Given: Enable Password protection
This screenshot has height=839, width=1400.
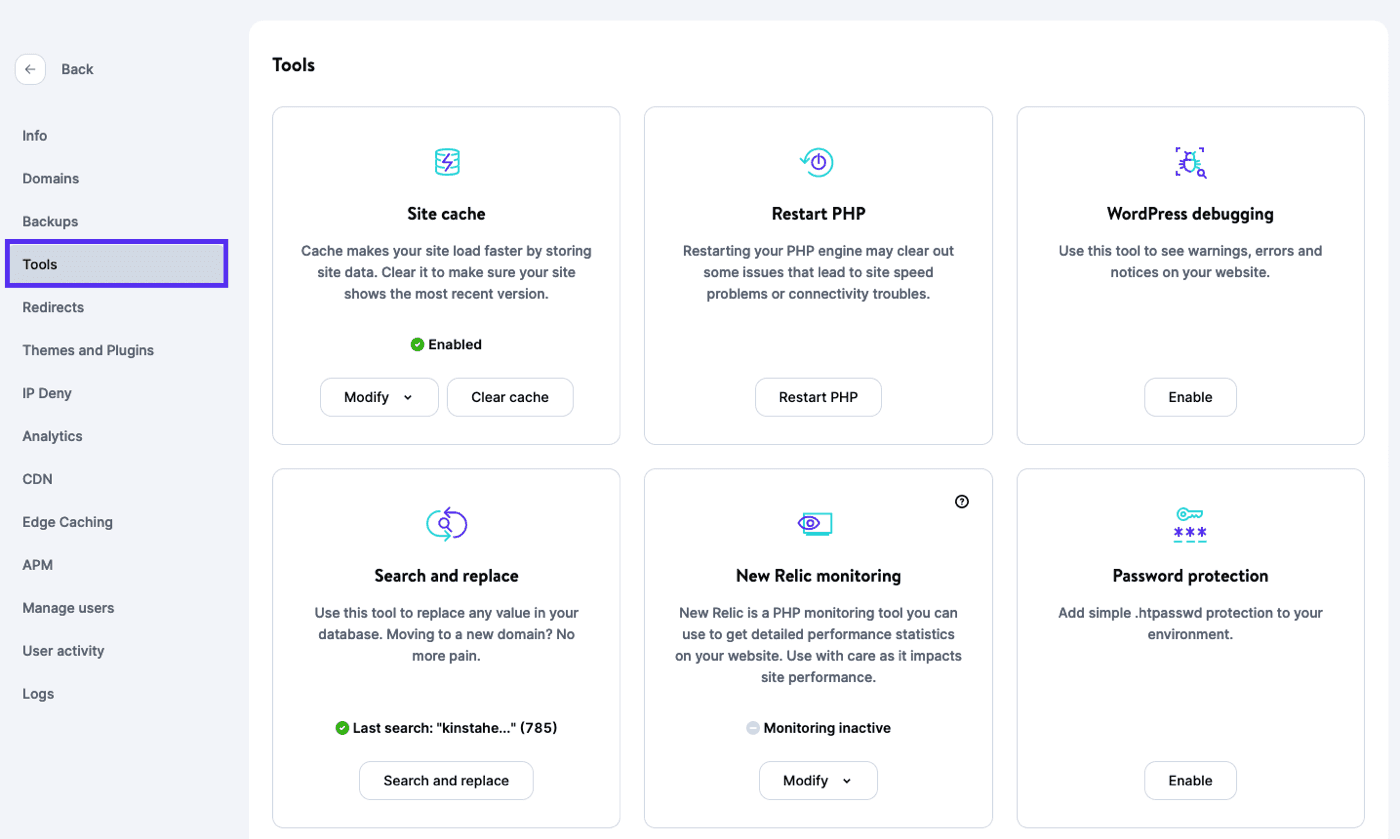Looking at the screenshot, I should coord(1190,781).
